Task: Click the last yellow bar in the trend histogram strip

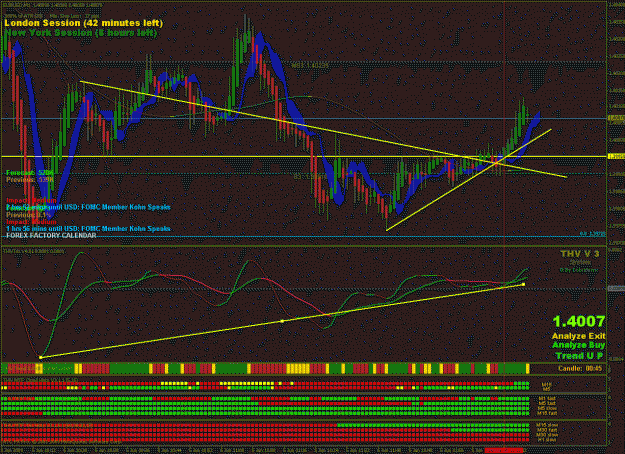Action: click(528, 368)
